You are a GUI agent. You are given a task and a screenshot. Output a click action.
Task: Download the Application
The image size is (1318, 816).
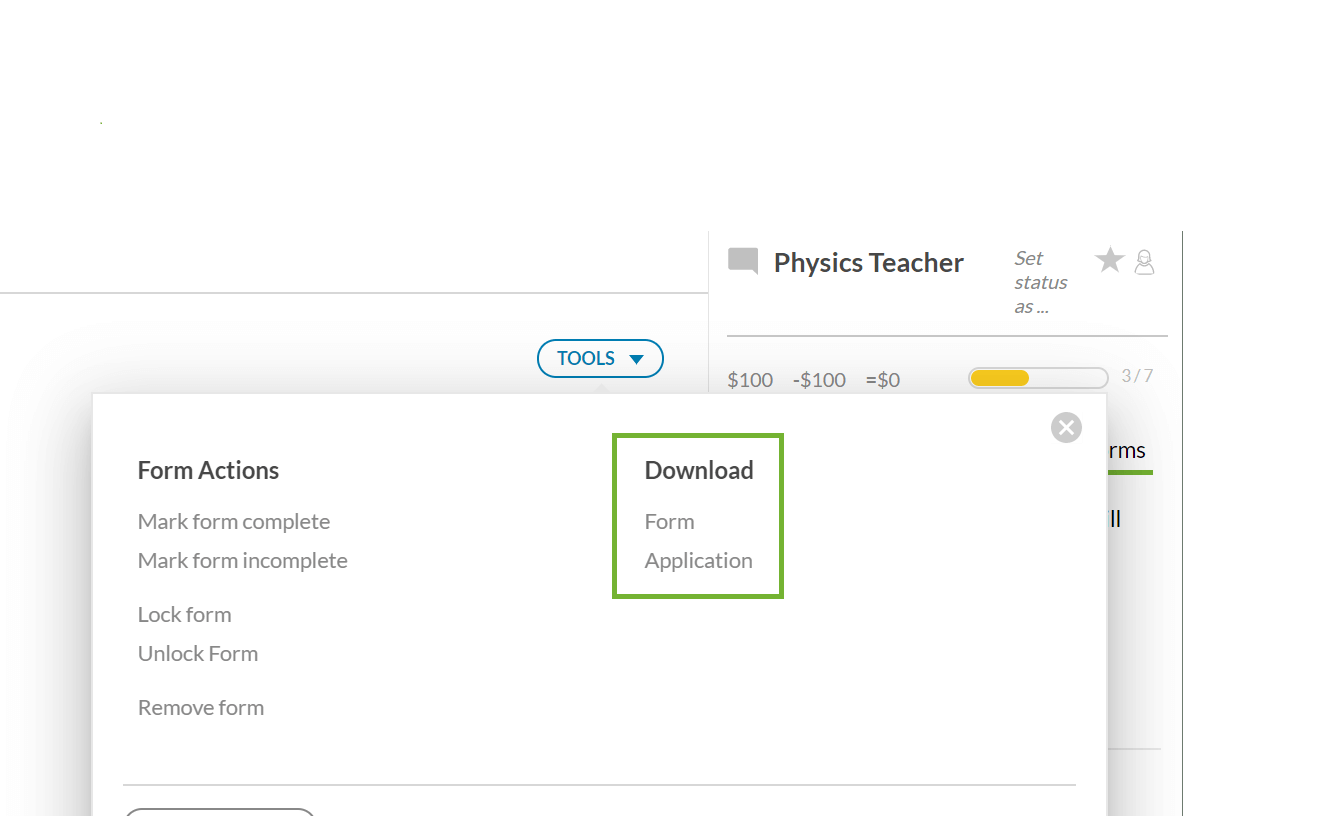[698, 560]
